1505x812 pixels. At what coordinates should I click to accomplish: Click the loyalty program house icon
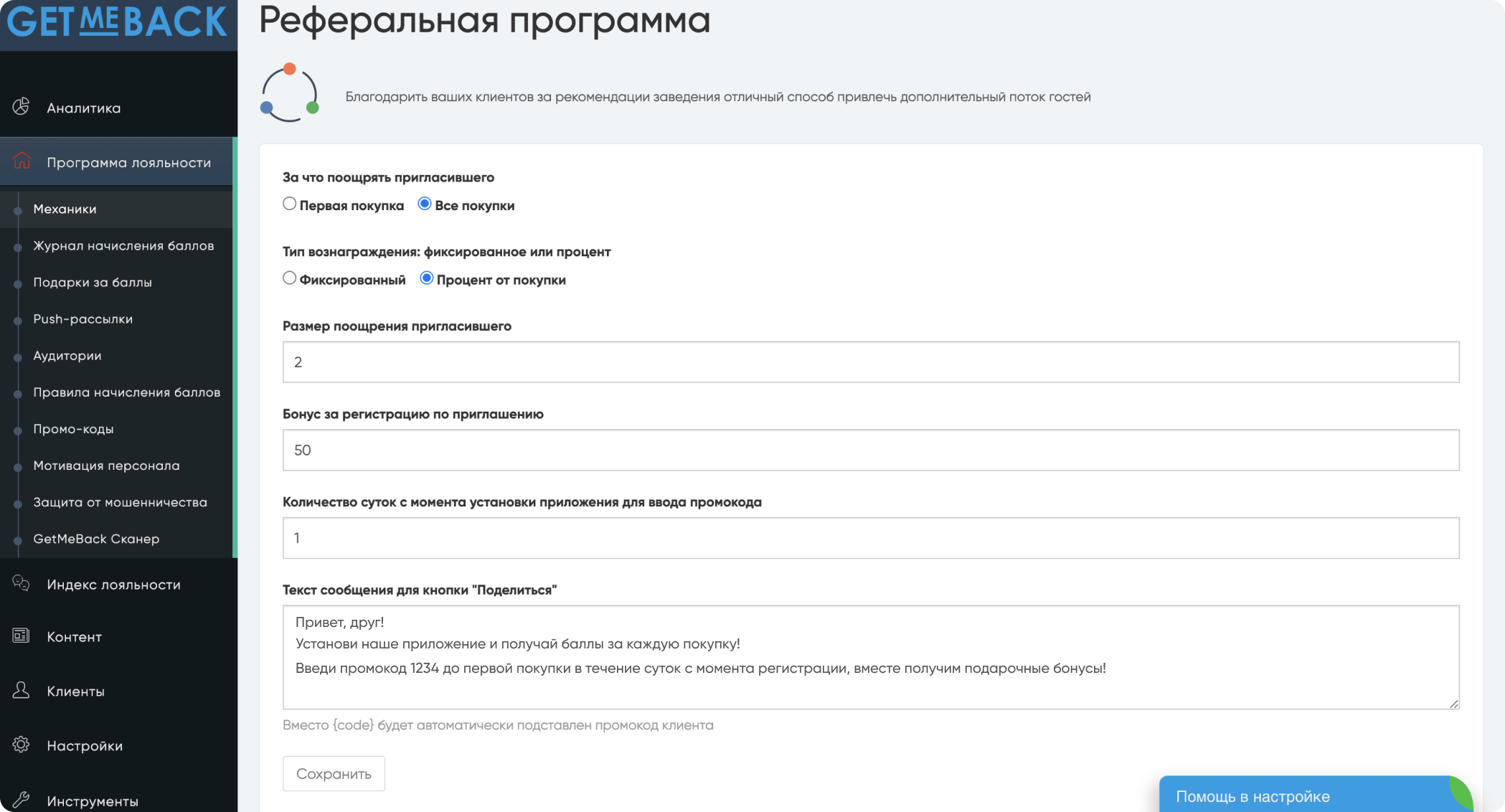[x=22, y=161]
